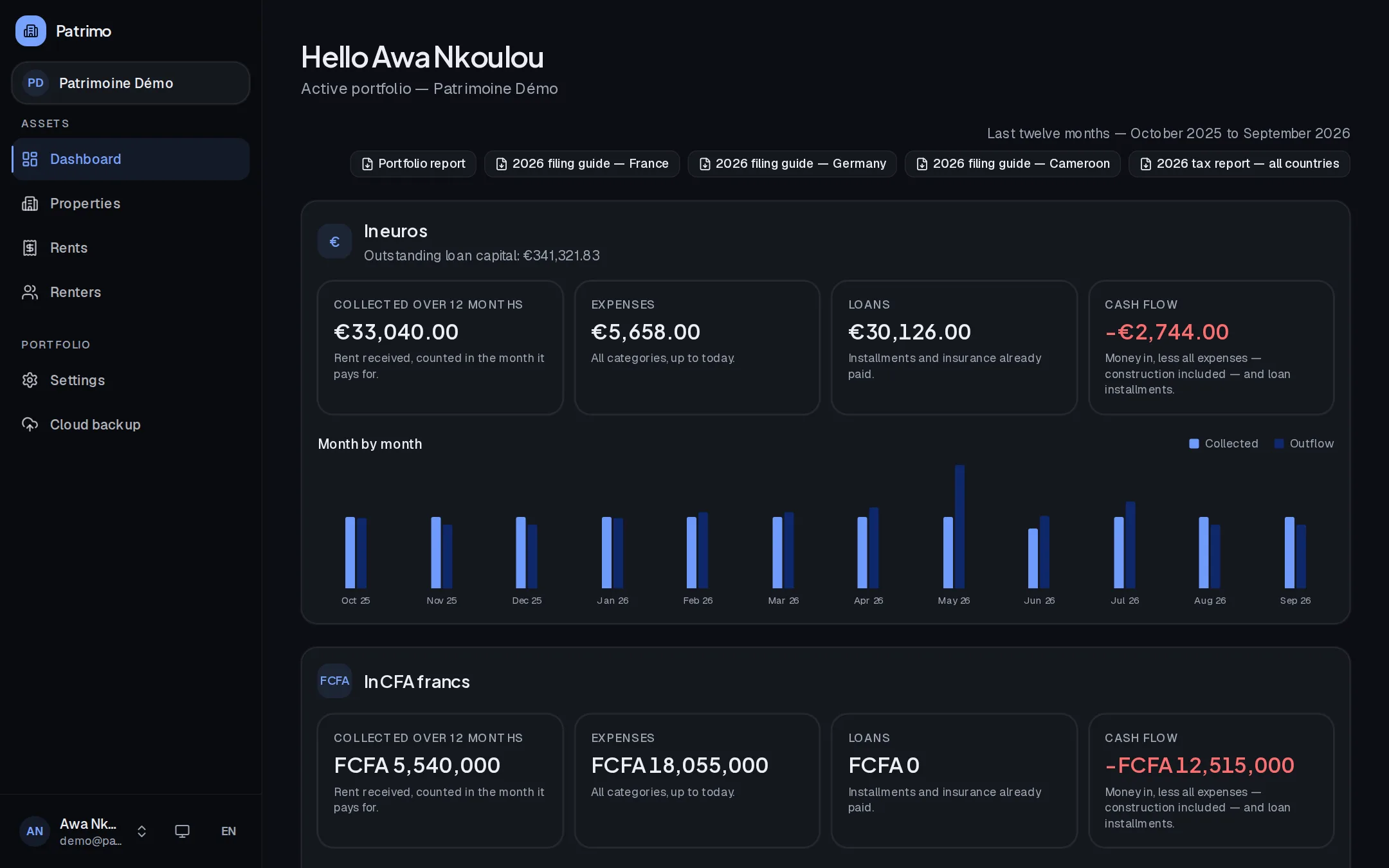
Task: Click the Patrimo building logo icon
Action: 31,31
